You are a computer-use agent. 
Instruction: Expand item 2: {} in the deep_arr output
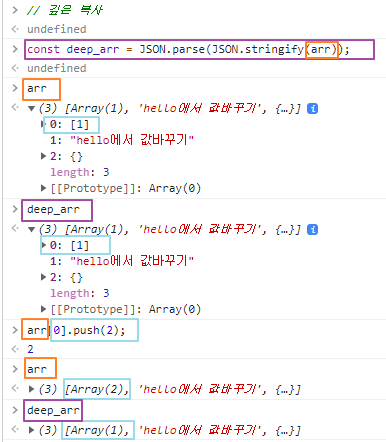pyautogui.click(x=43, y=277)
